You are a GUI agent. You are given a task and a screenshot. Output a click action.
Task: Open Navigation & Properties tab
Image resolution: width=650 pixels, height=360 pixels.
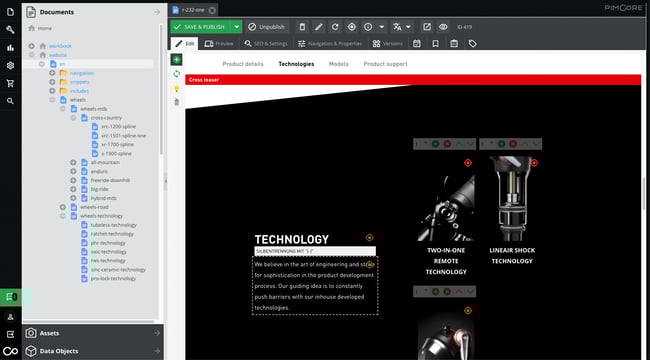point(330,44)
